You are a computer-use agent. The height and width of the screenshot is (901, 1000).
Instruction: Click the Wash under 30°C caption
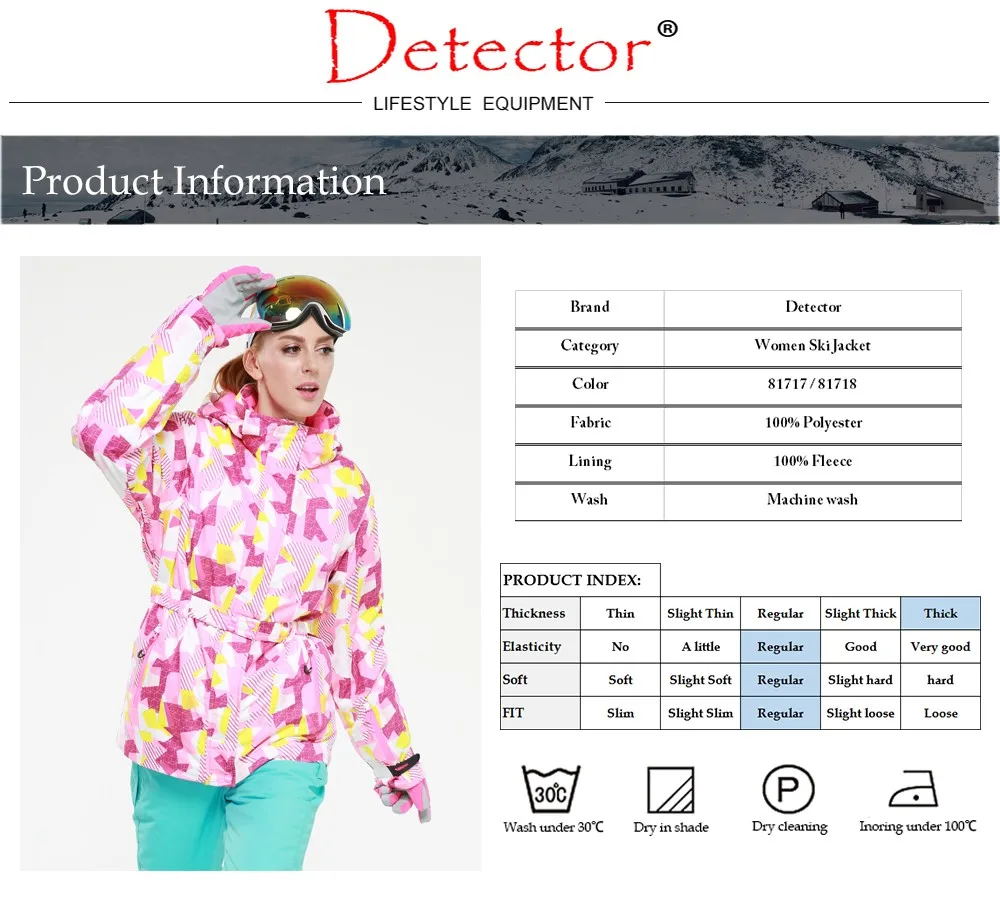tap(553, 827)
